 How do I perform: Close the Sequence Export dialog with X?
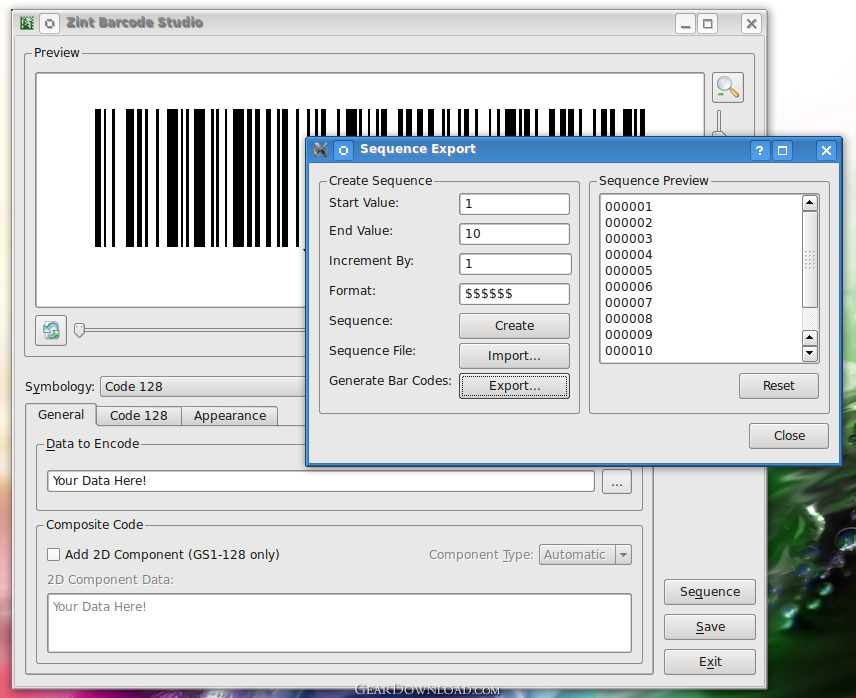click(827, 150)
